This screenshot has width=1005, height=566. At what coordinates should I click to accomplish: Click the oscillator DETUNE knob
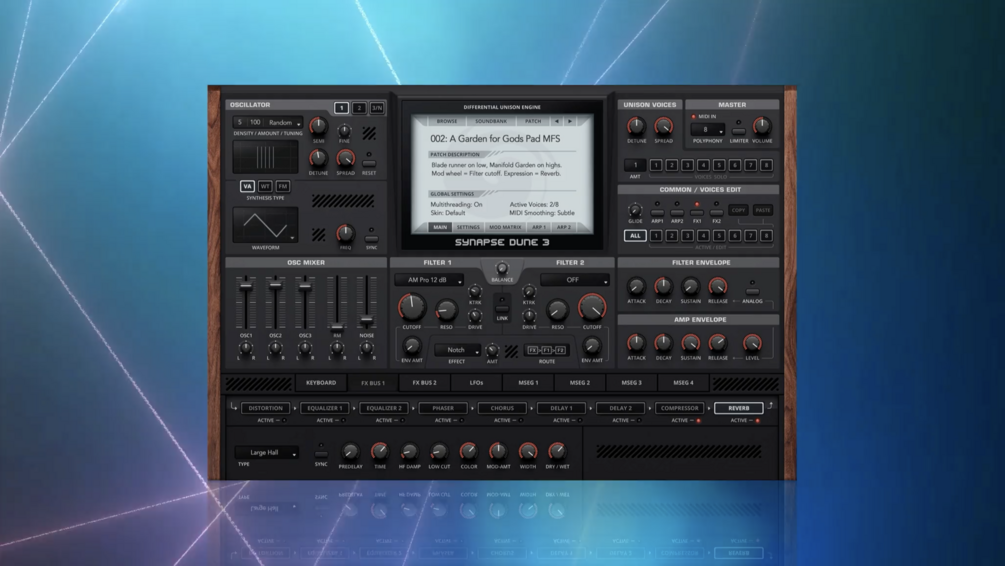tap(318, 158)
